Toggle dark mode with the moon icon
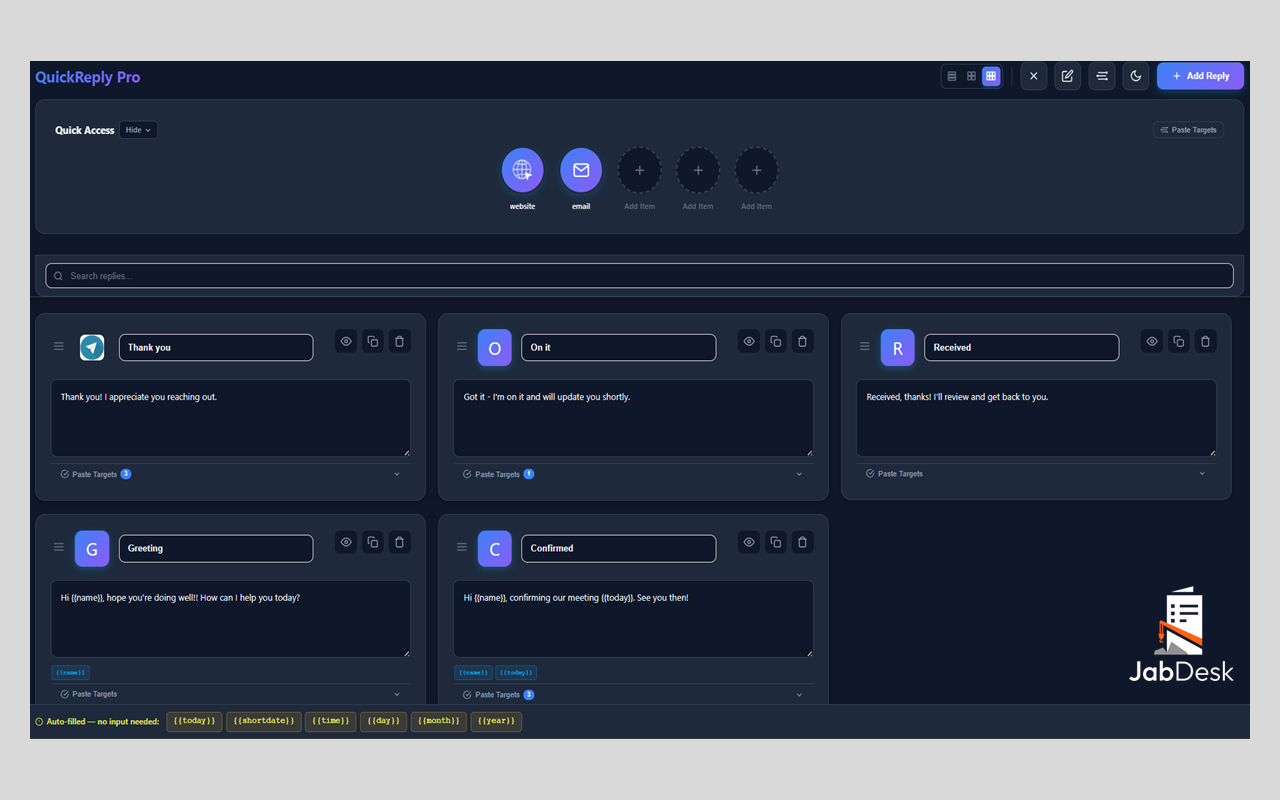Viewport: 1280px width, 800px height. tap(1135, 76)
